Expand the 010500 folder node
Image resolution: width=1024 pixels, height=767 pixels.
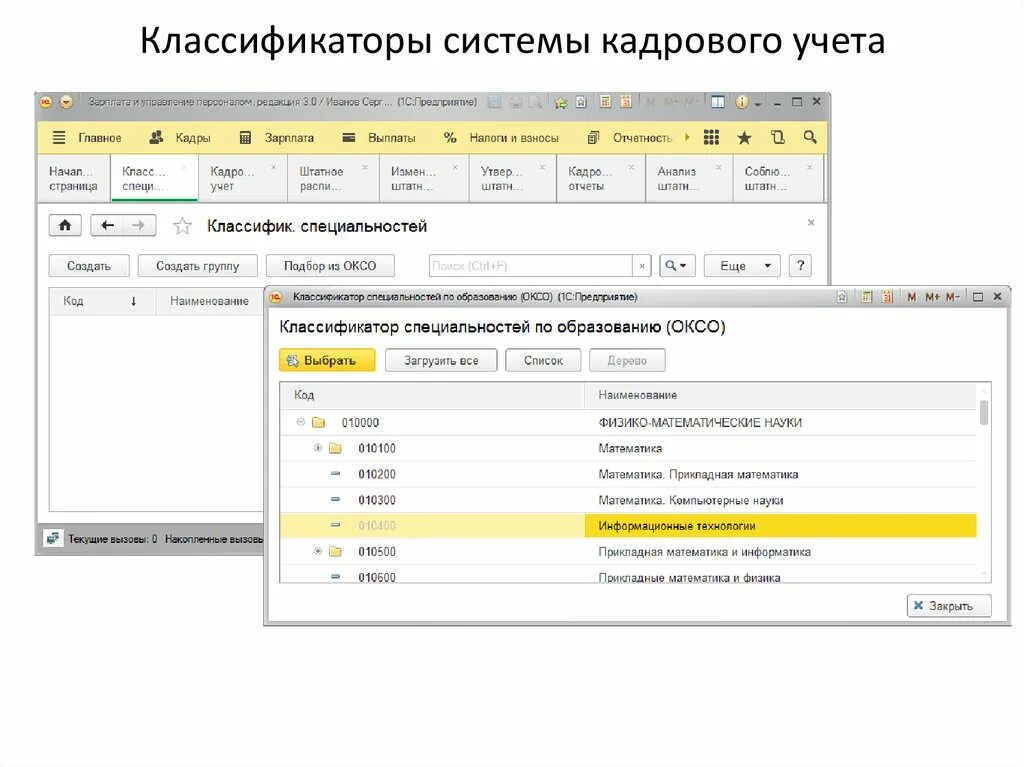317,551
